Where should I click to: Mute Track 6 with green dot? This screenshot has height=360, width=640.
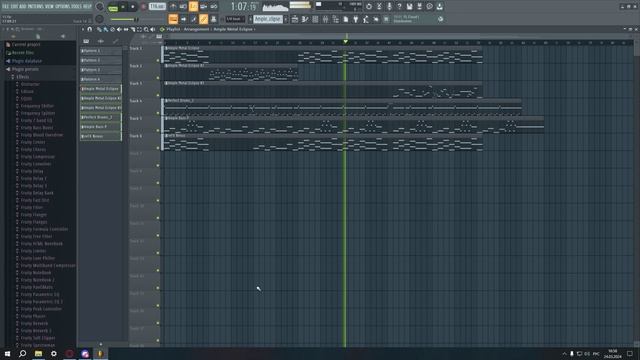(158, 148)
